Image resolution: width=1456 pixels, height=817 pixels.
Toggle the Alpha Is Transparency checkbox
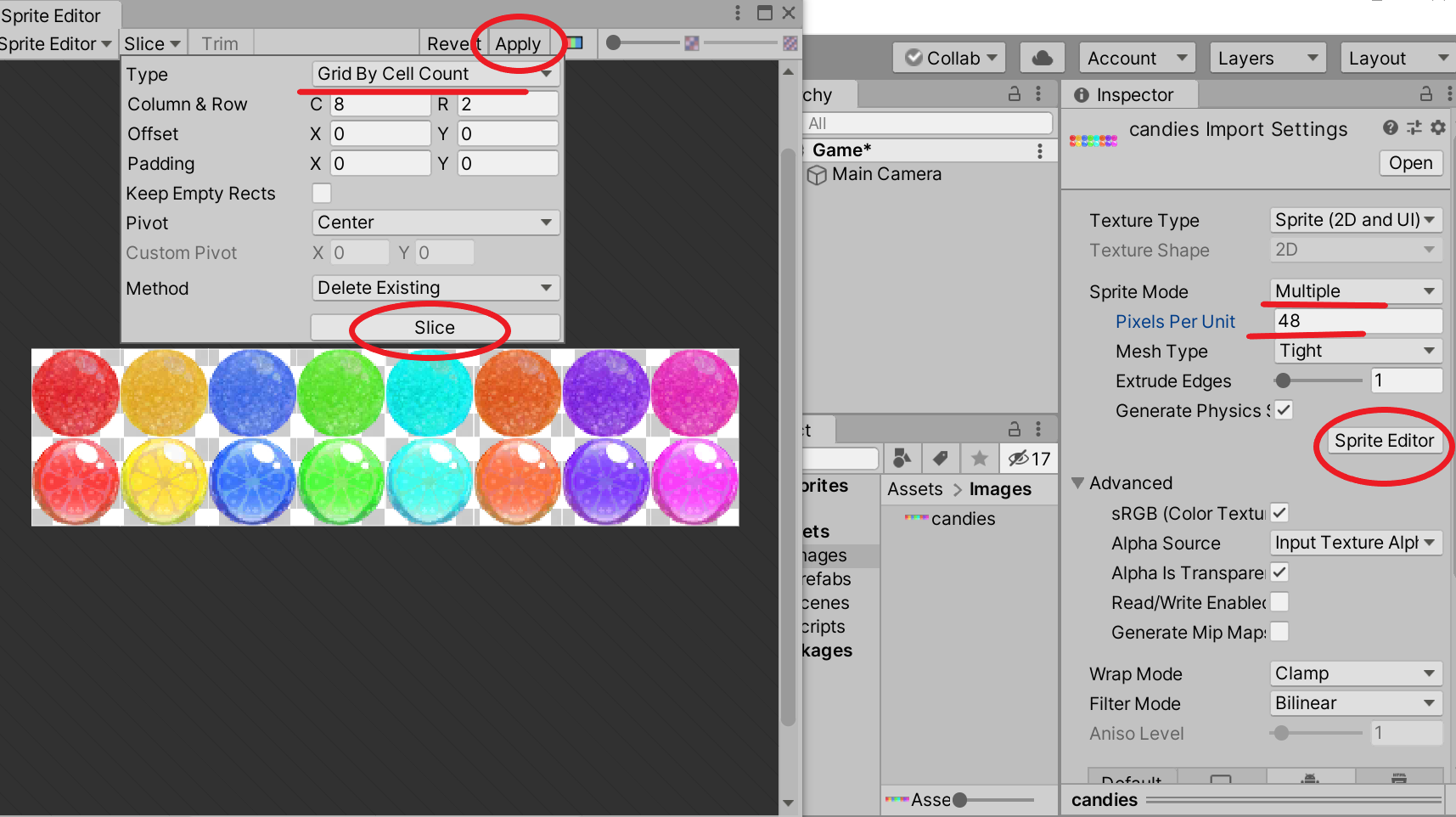[1279, 572]
